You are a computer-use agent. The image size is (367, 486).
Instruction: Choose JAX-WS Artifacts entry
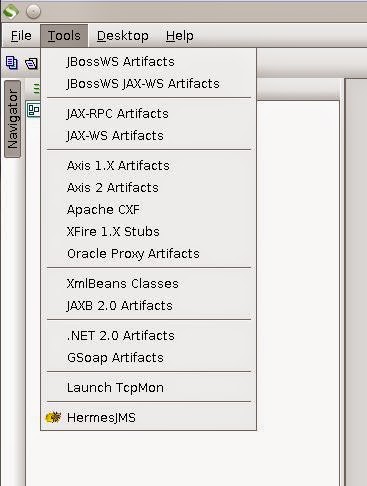click(148, 136)
